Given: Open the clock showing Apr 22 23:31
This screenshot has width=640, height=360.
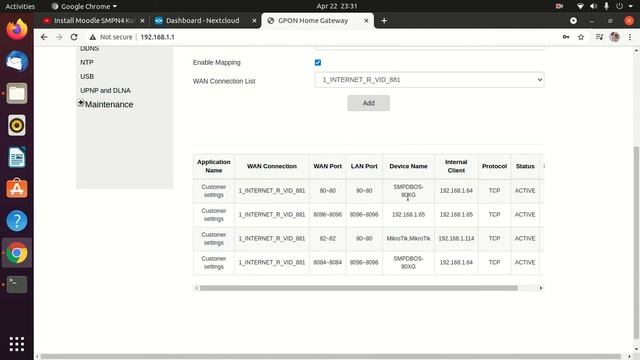Looking at the screenshot, I should [x=337, y=6].
